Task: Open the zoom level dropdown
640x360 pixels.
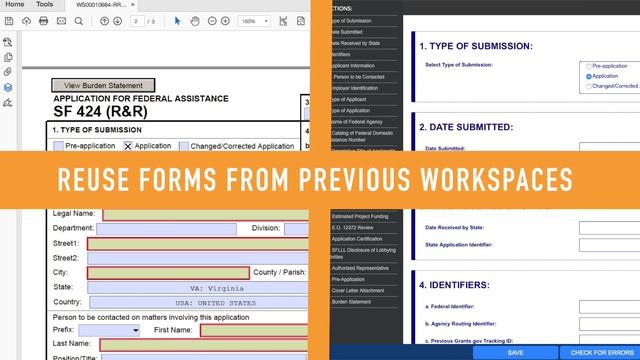Action: 254,21
